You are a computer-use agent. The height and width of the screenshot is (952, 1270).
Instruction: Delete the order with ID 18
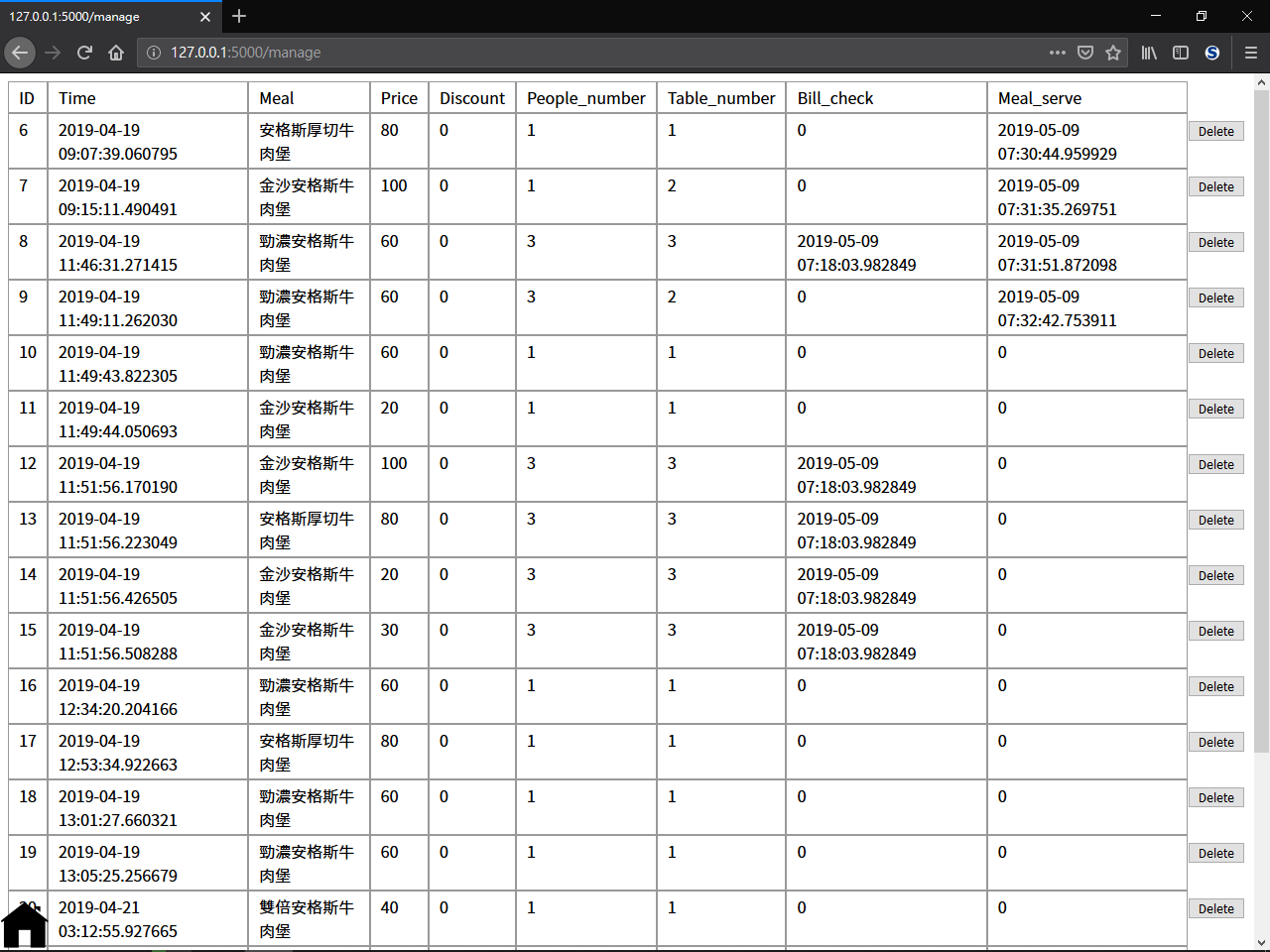1216,797
